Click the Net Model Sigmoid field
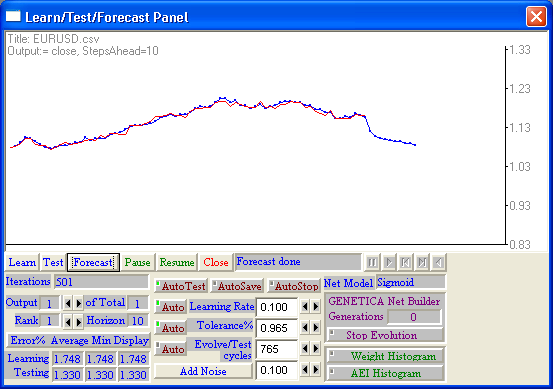This screenshot has width=553, height=389. [411, 282]
